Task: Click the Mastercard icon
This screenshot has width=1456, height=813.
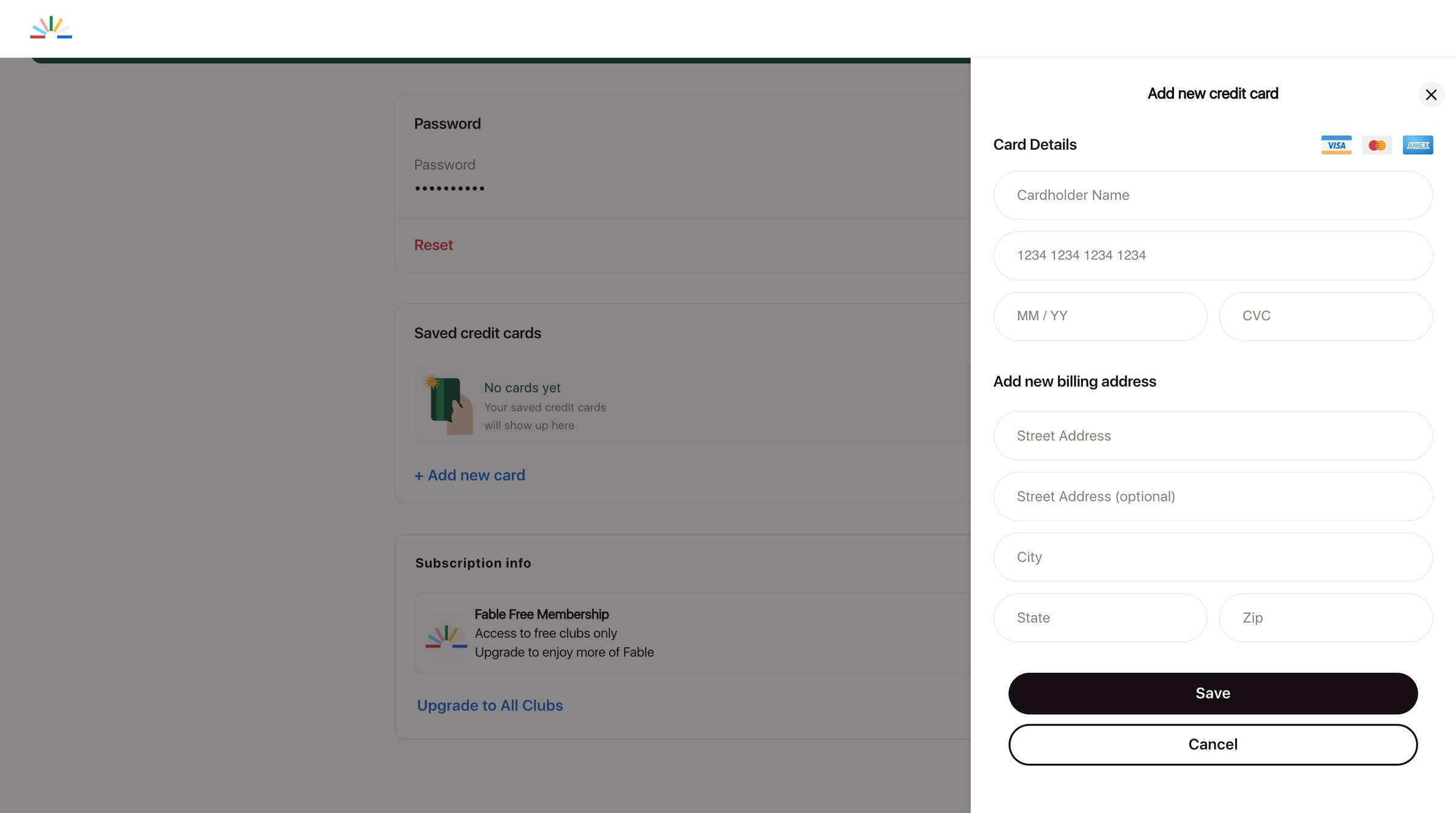Action: pos(1377,145)
